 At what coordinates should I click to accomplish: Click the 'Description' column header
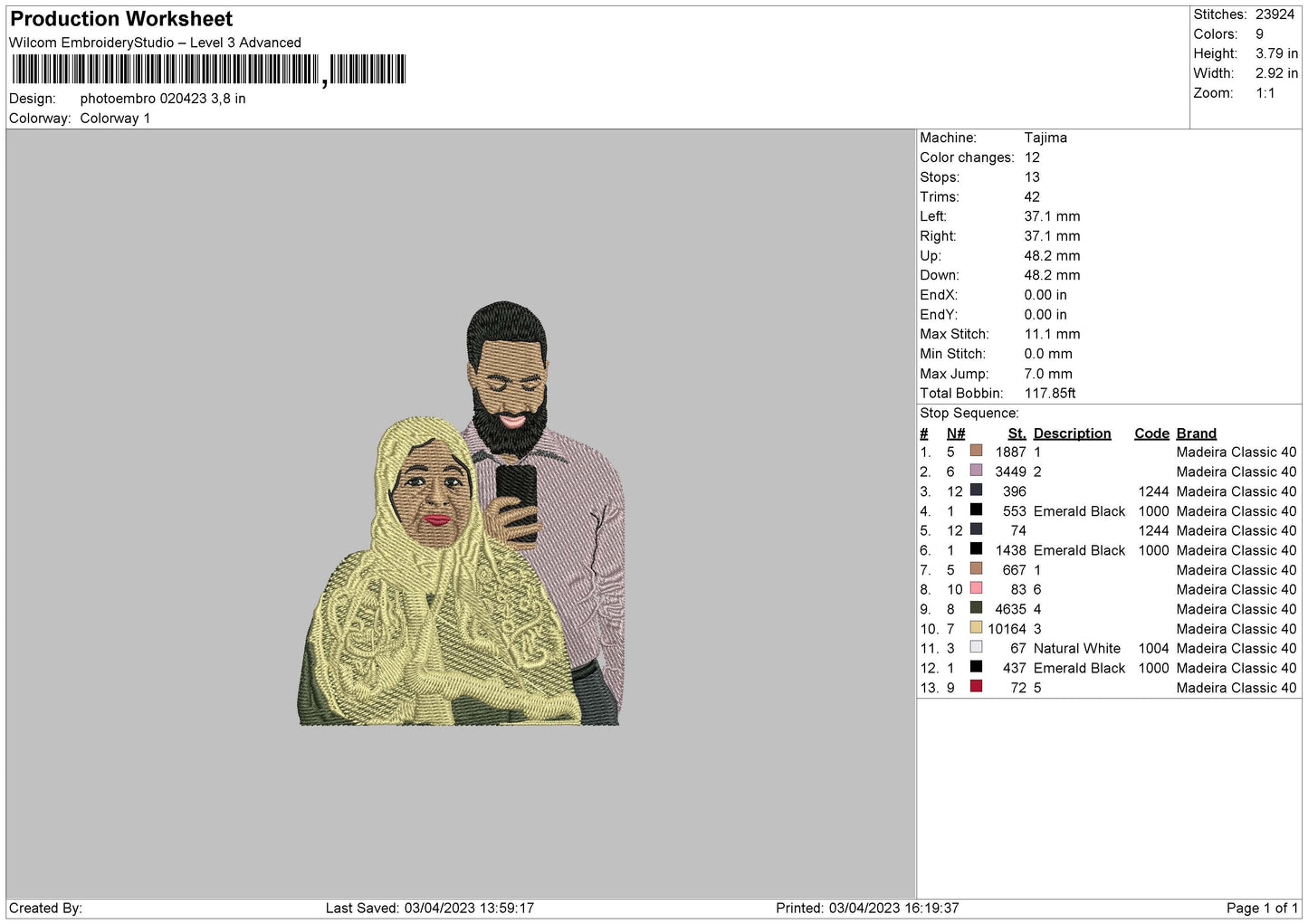(x=1072, y=433)
